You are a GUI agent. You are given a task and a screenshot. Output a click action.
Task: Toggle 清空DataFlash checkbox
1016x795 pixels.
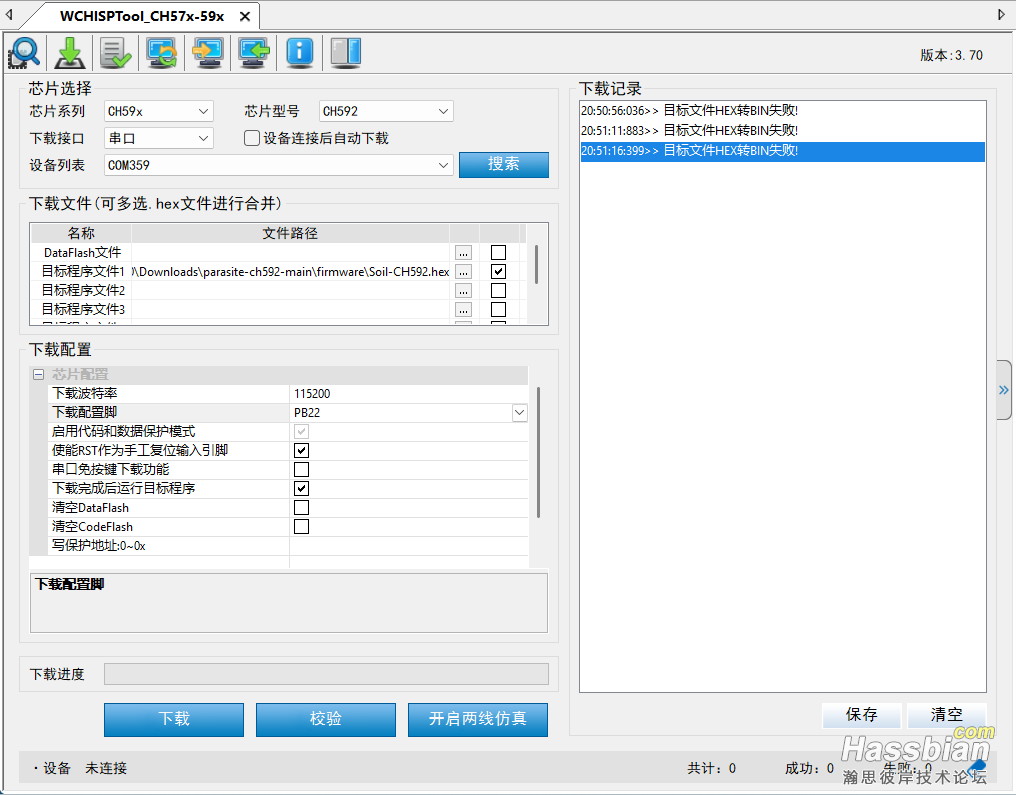click(x=301, y=507)
